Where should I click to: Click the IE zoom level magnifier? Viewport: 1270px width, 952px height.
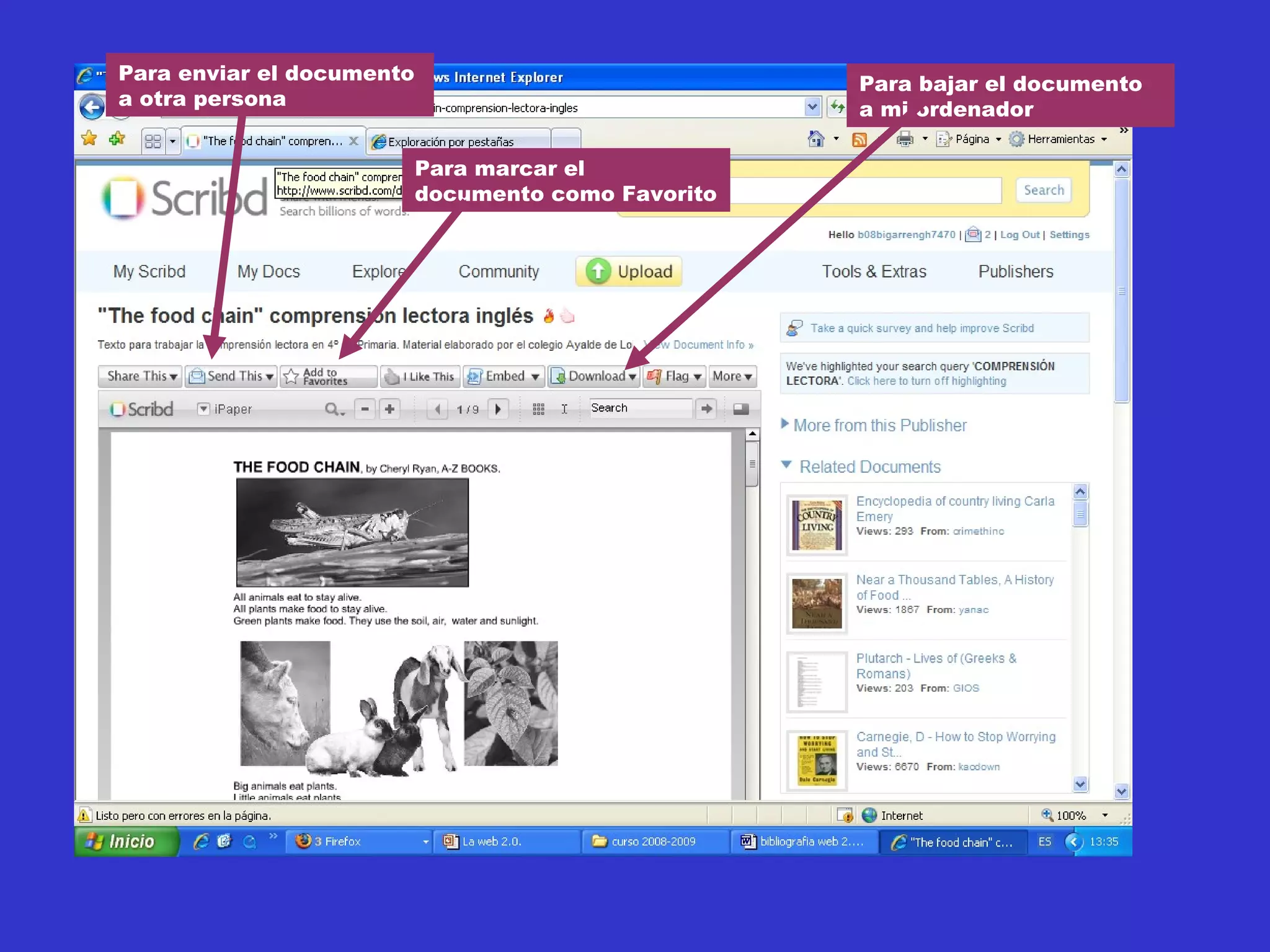pyautogui.click(x=1047, y=815)
